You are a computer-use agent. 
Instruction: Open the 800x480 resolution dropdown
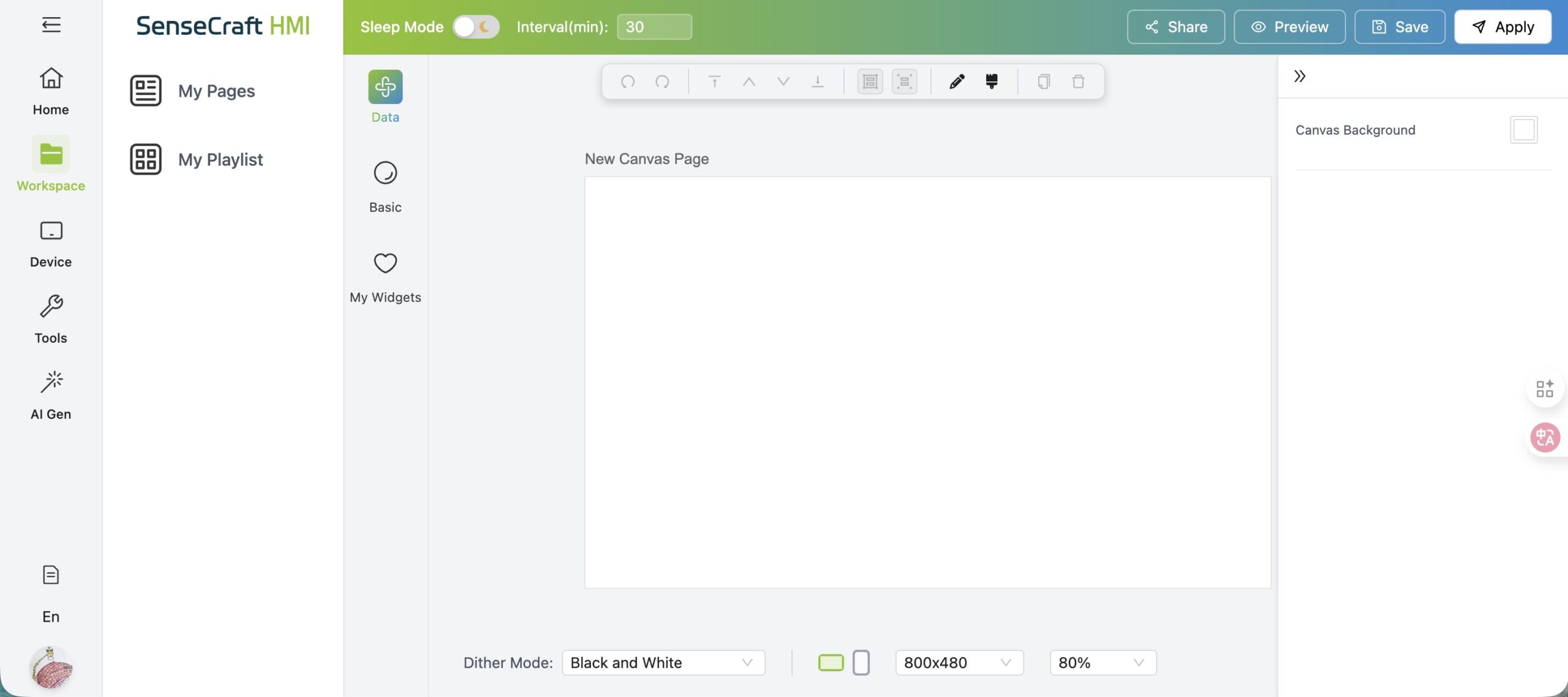pyautogui.click(x=959, y=663)
